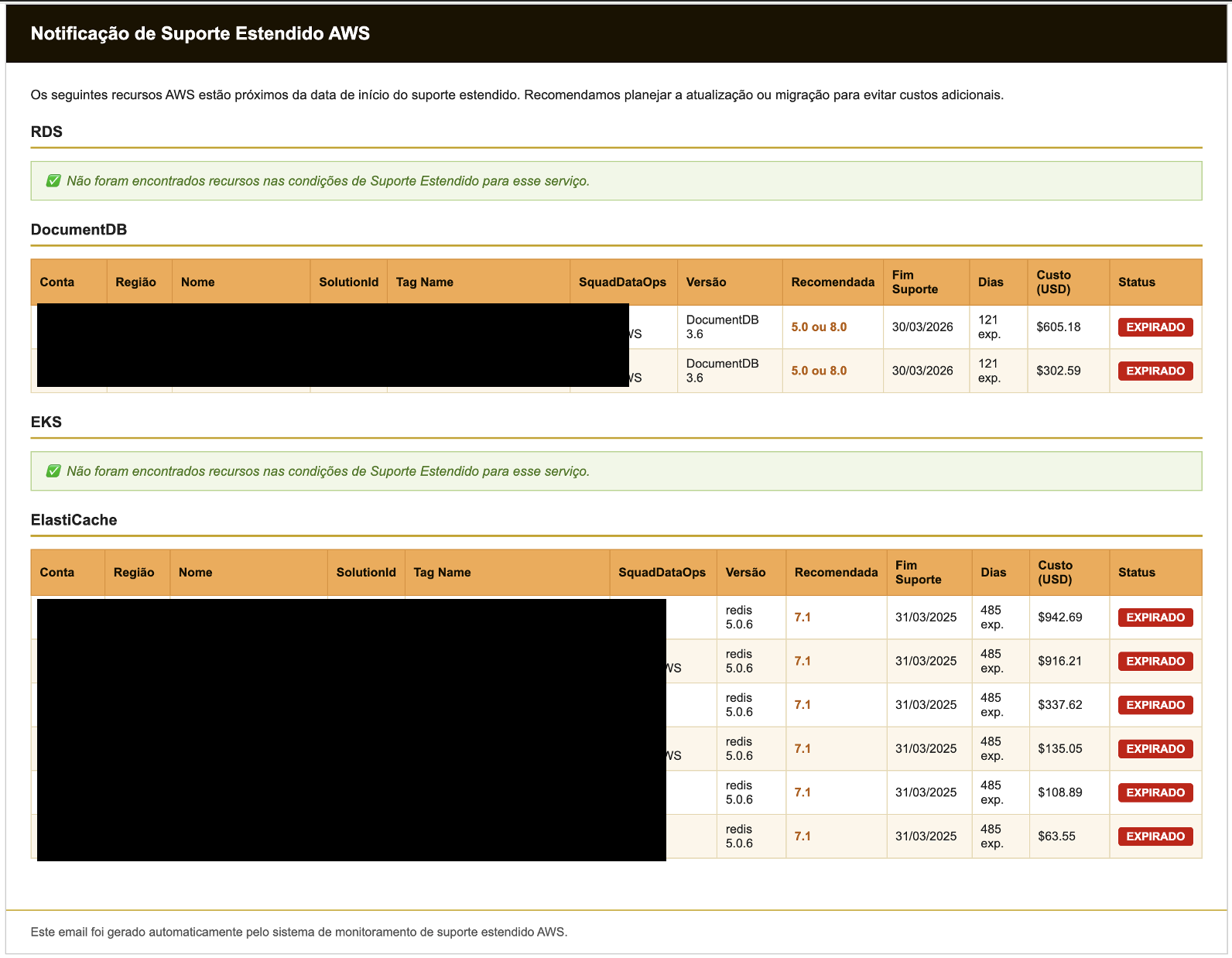Click the SolutionId header in DocumentDB table
The width and height of the screenshot is (1232, 958).
click(x=349, y=282)
